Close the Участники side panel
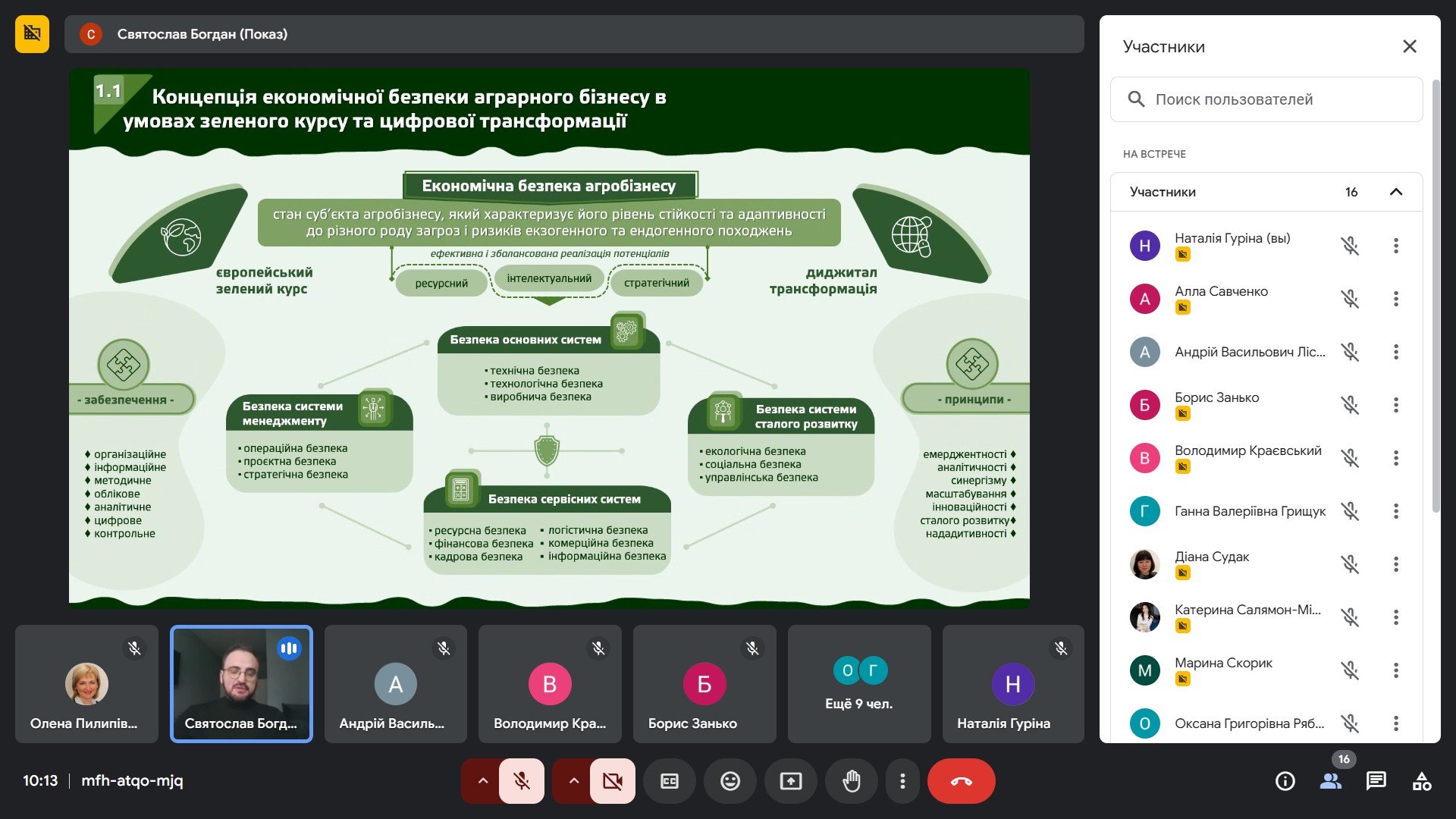 tap(1410, 46)
